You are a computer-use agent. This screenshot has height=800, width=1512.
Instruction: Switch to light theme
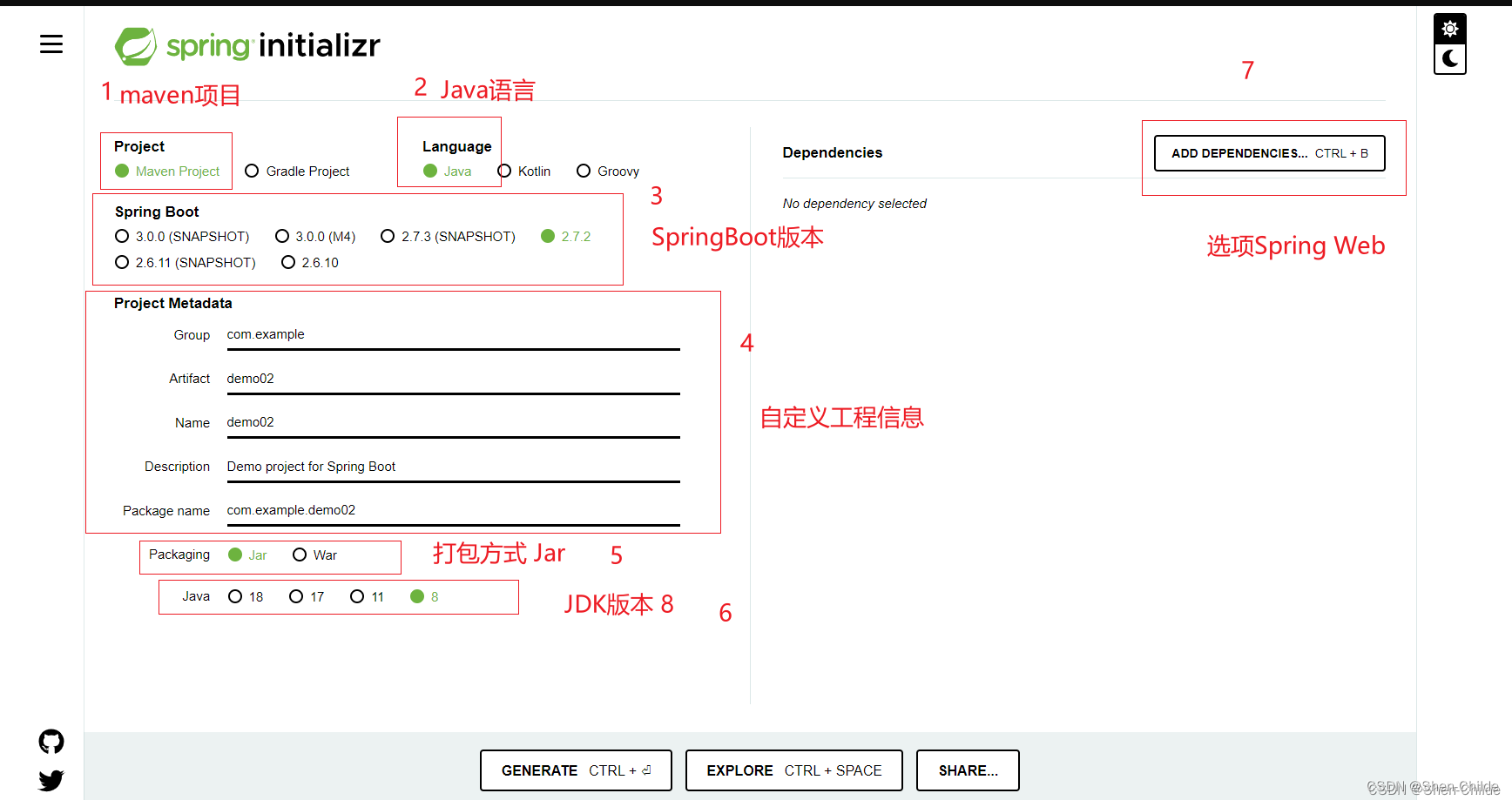coord(1449,28)
